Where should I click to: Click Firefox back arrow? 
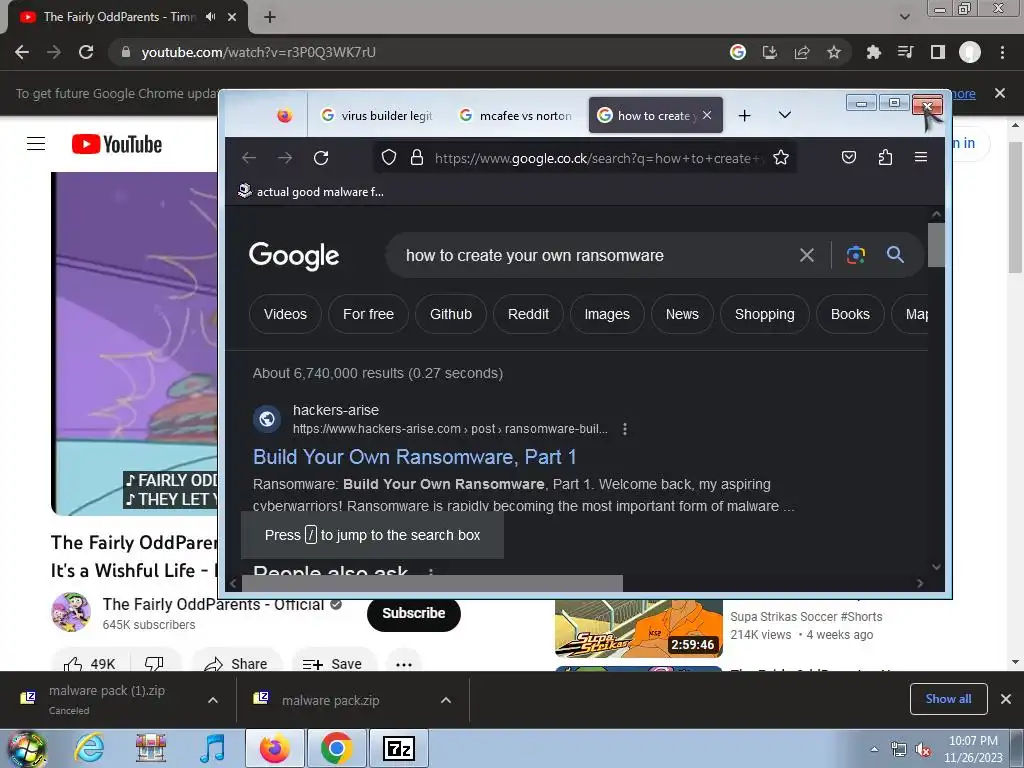249,158
